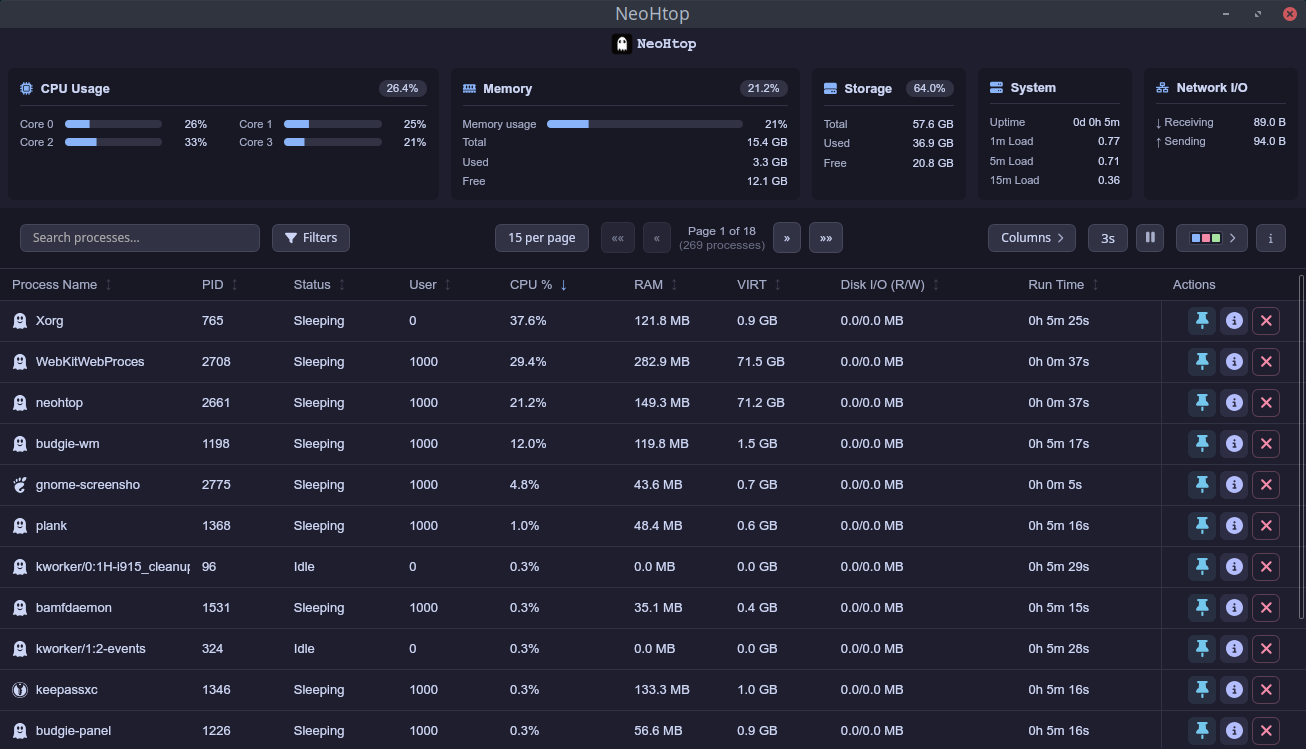The height and width of the screenshot is (749, 1306).
Task: Kill the gnome-screensho process
Action: pos(1266,485)
